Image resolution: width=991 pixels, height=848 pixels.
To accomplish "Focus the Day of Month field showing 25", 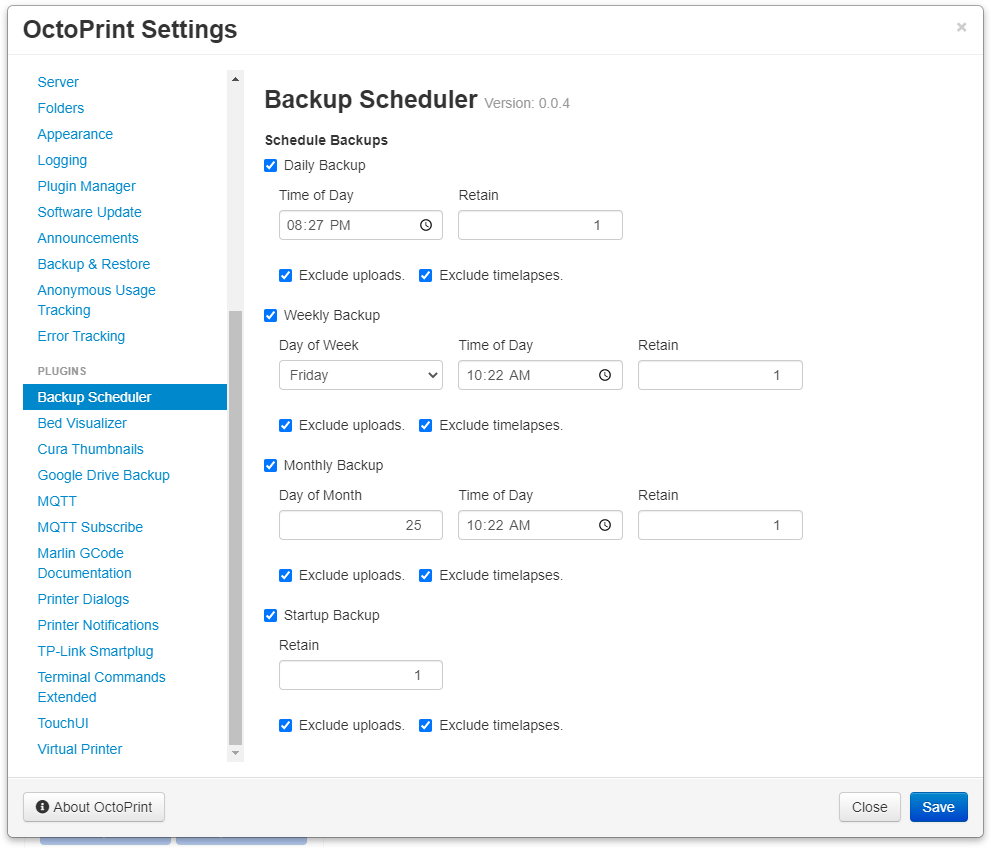I will coord(361,525).
